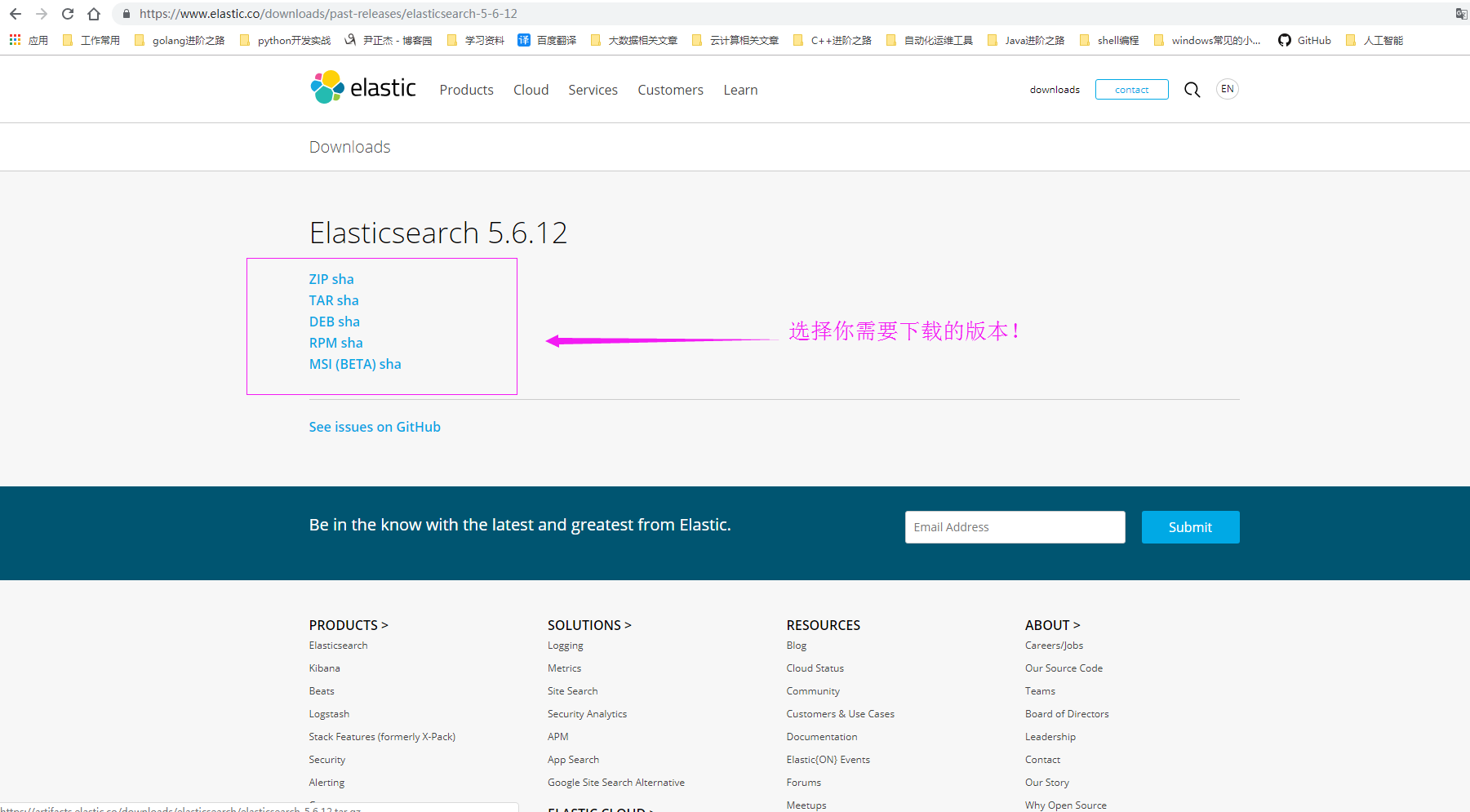Open the Cloud menu
Viewport: 1470px width, 812px height.
[531, 90]
